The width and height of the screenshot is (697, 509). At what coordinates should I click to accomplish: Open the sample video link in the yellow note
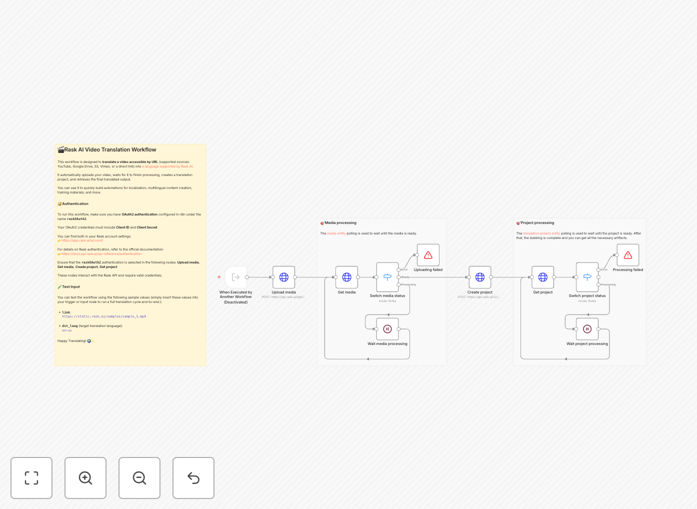click(104, 317)
